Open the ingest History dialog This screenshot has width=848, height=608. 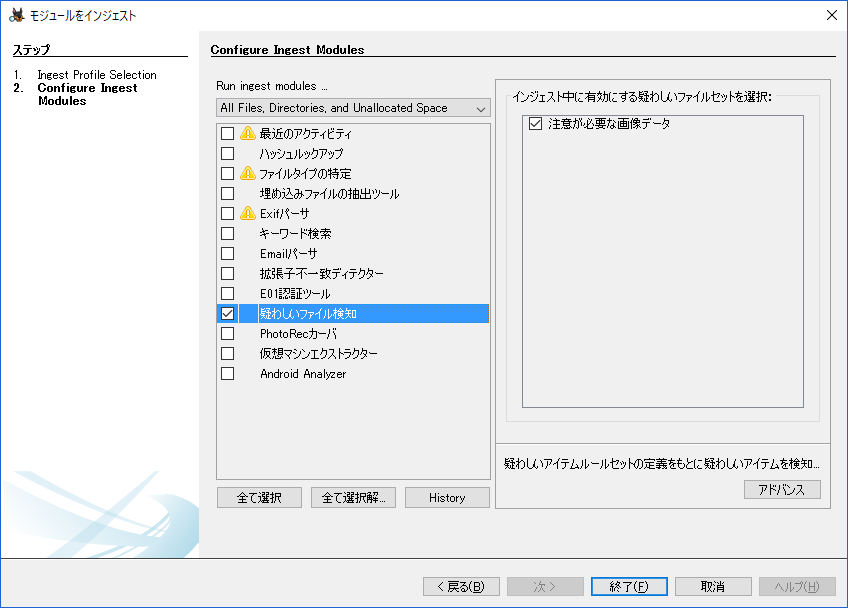click(446, 497)
